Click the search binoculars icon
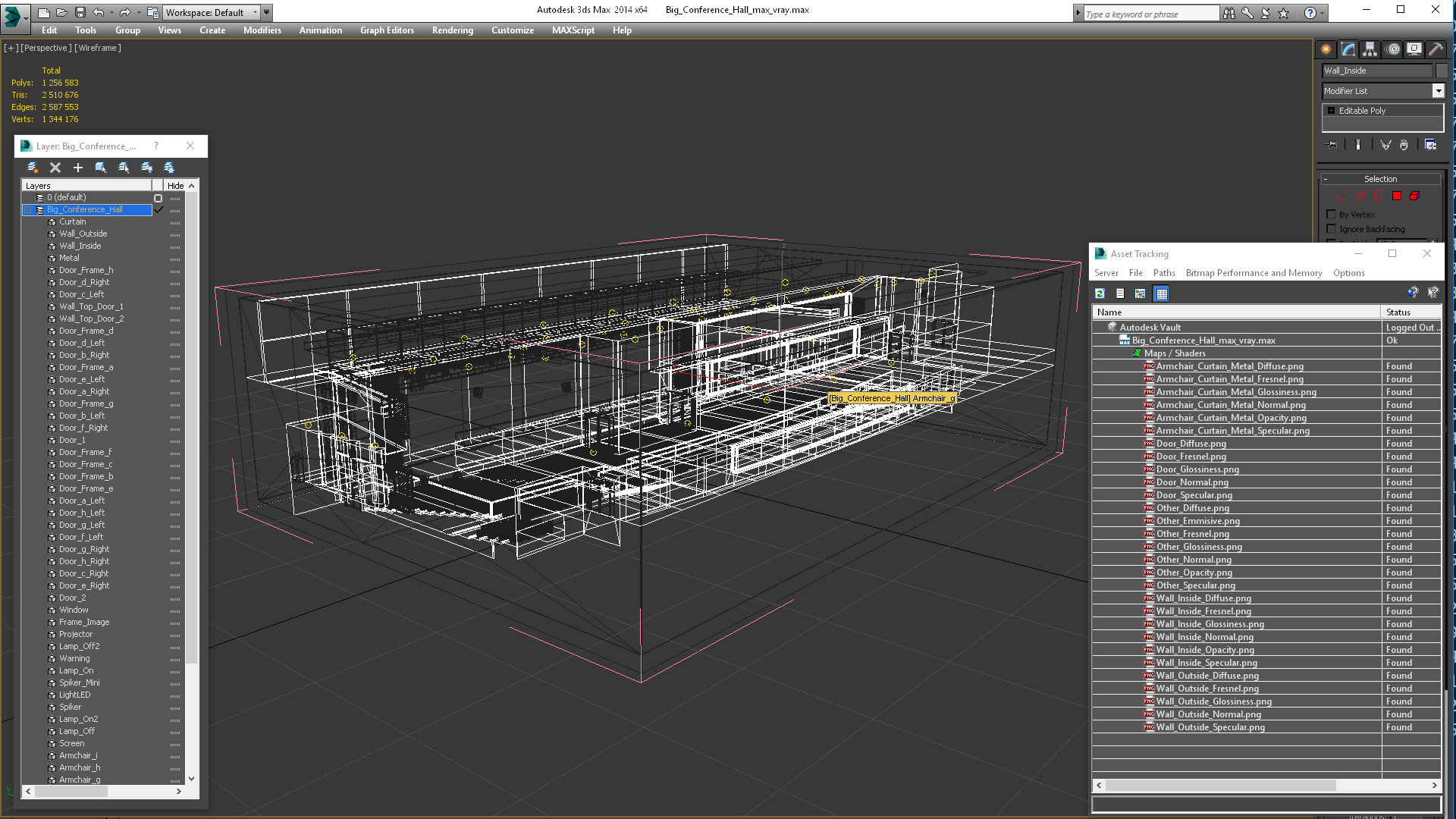 [x=1229, y=13]
